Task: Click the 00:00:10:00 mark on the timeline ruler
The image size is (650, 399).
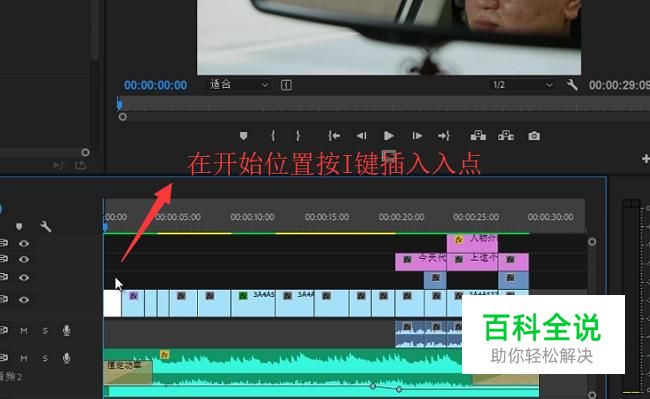Action: click(x=252, y=217)
